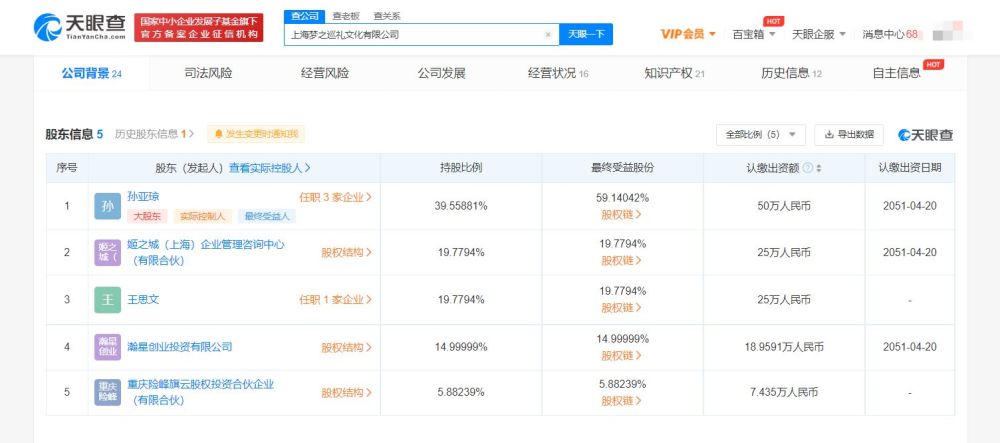Select the 39.55881% shareholding cell

click(x=461, y=206)
